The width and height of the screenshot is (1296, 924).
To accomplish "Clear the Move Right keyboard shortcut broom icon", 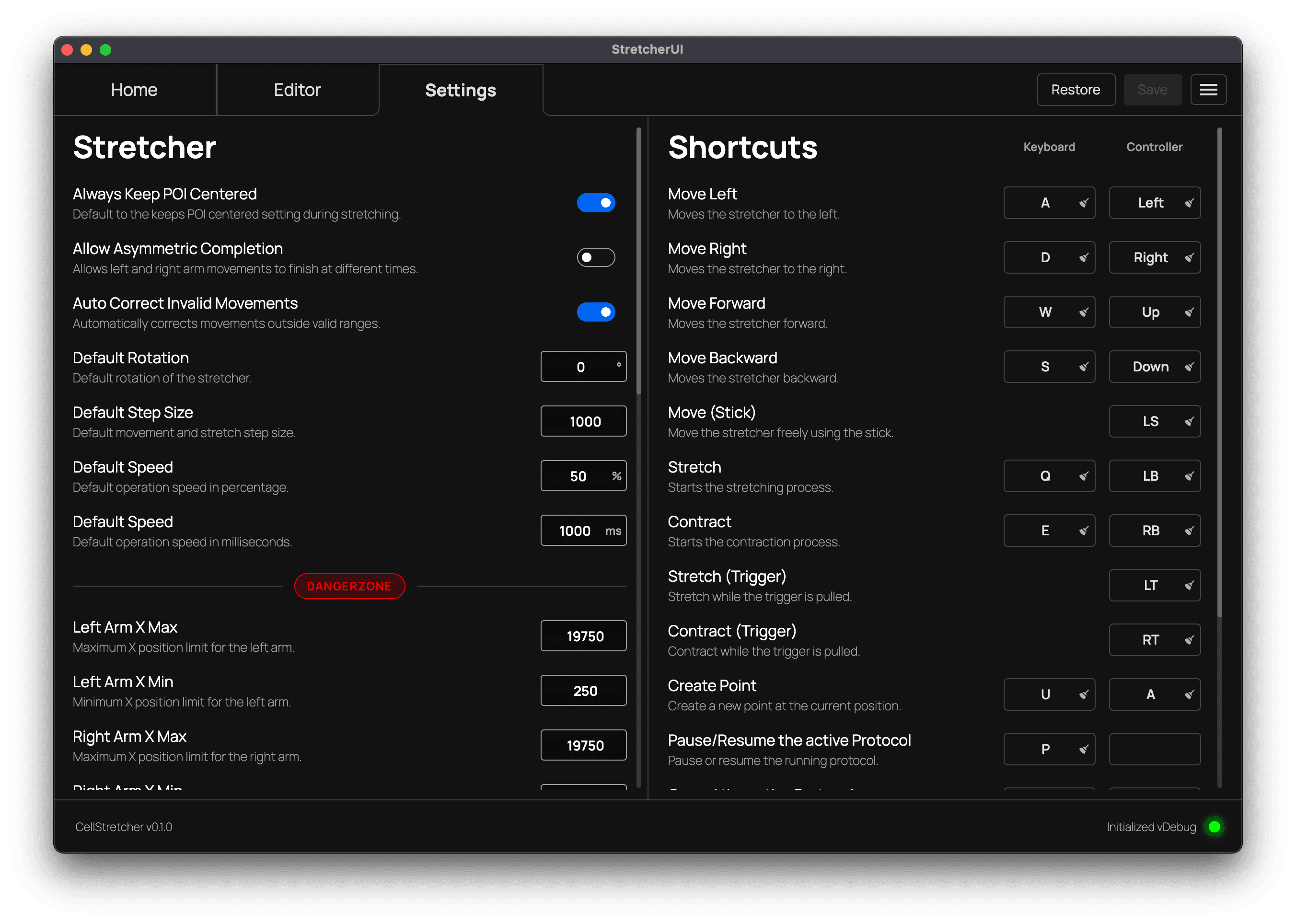I will pos(1083,258).
